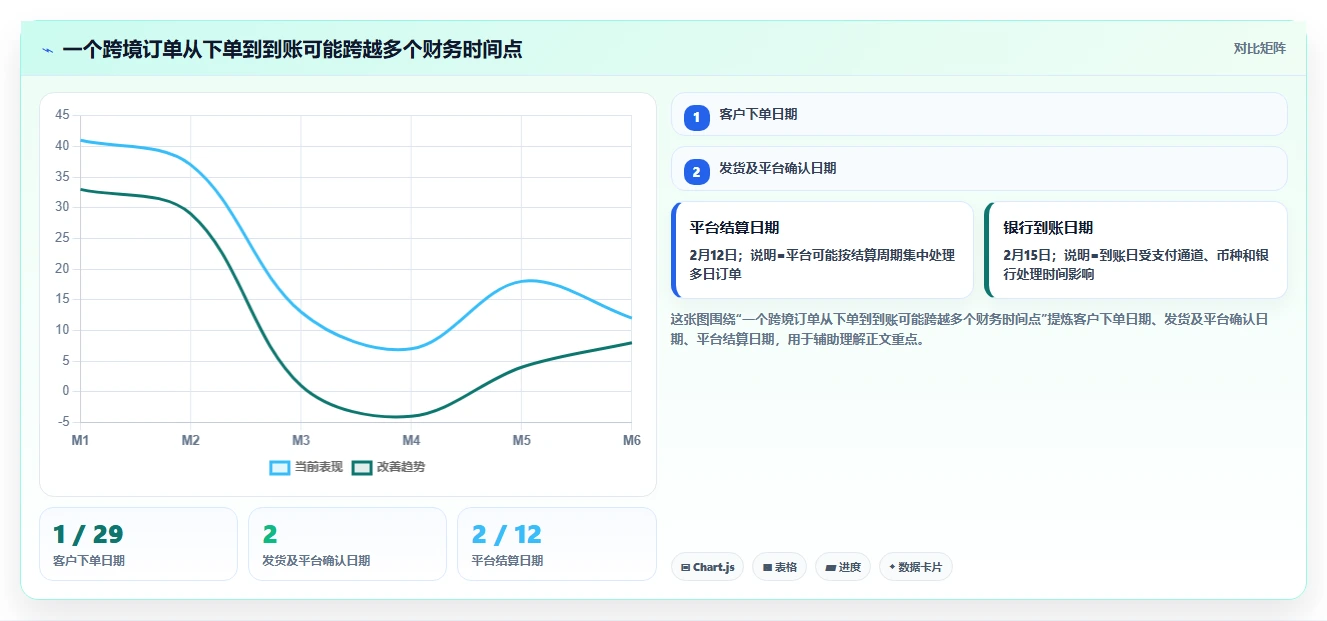Click the -5 y-axis value
This screenshot has width=1327, height=621.
pos(62,422)
